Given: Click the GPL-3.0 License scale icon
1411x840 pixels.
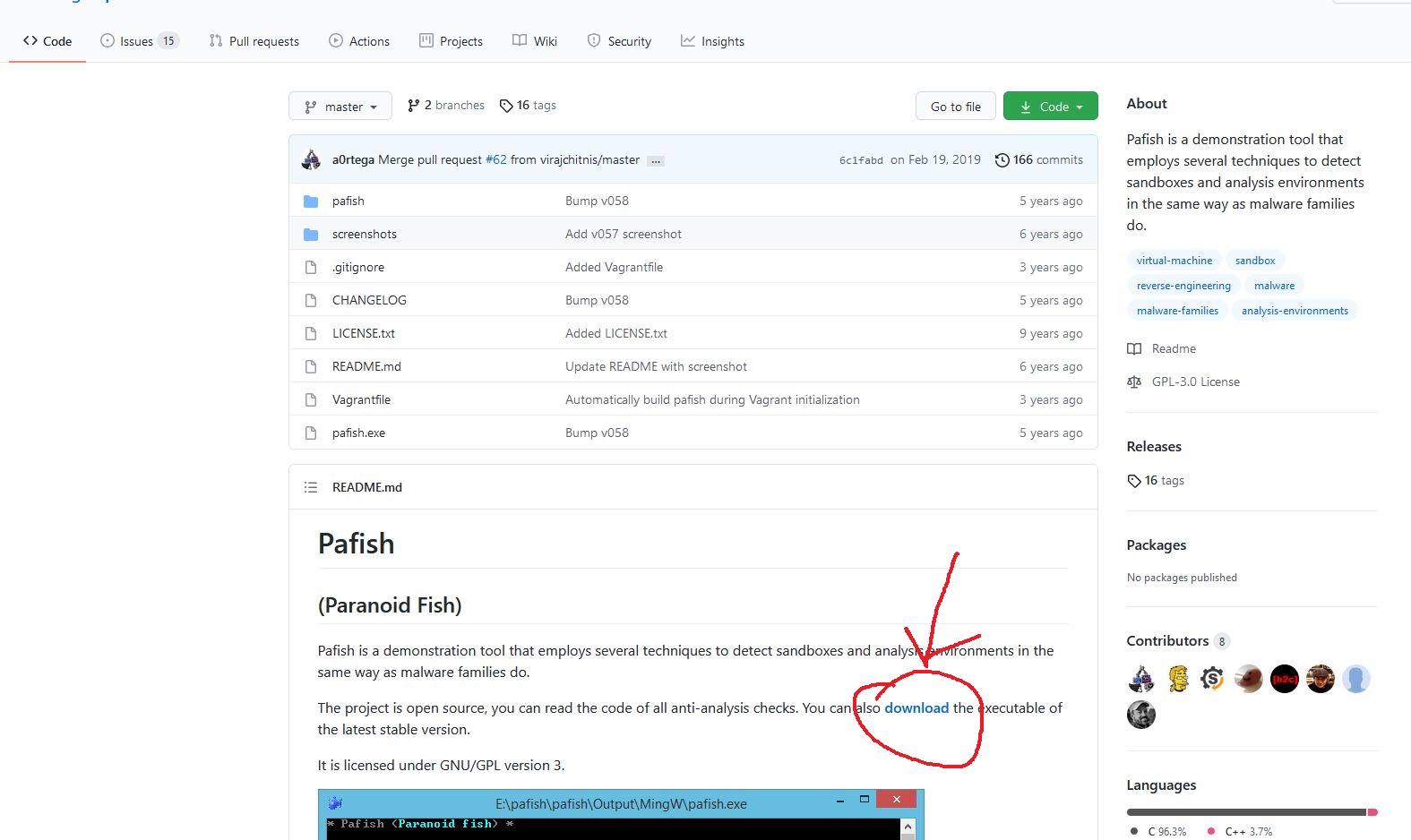Looking at the screenshot, I should point(1134,382).
